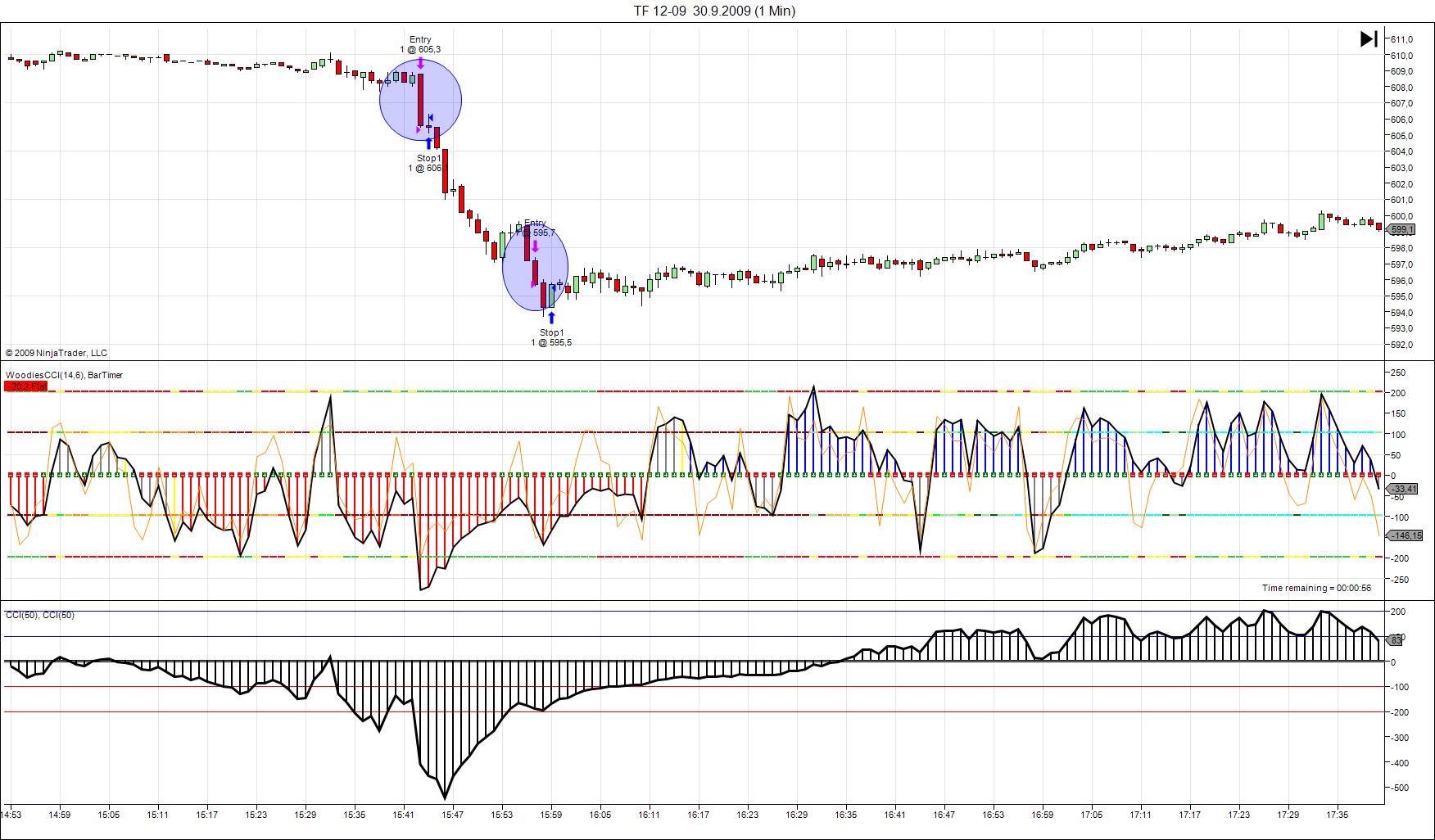This screenshot has height=840, width=1435.
Task: Click the 2009 NinjaTrader, LLC copyright text
Action: 57,353
